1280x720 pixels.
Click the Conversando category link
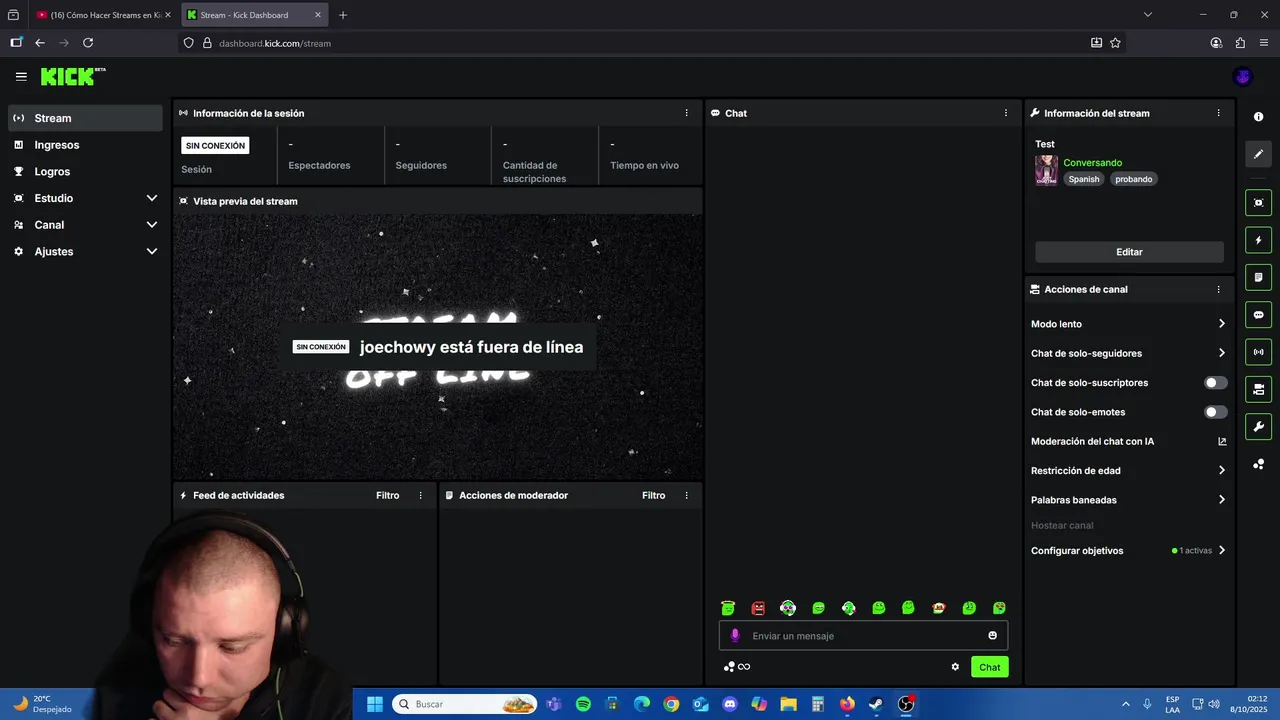point(1092,162)
